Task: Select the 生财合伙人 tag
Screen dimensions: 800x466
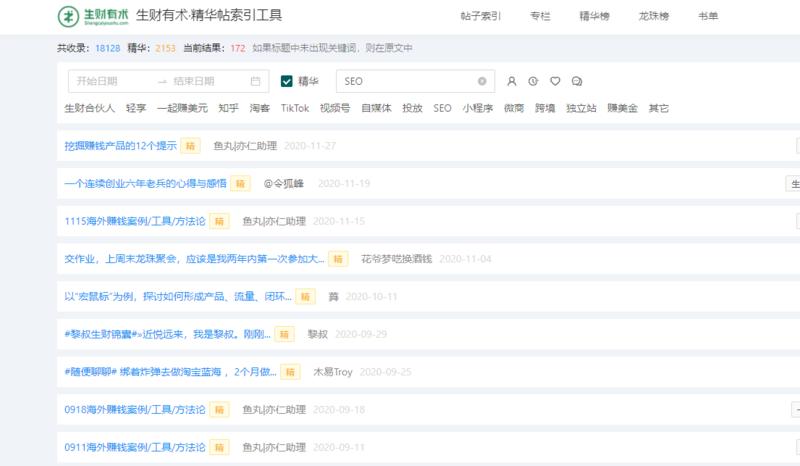Action: (90, 108)
